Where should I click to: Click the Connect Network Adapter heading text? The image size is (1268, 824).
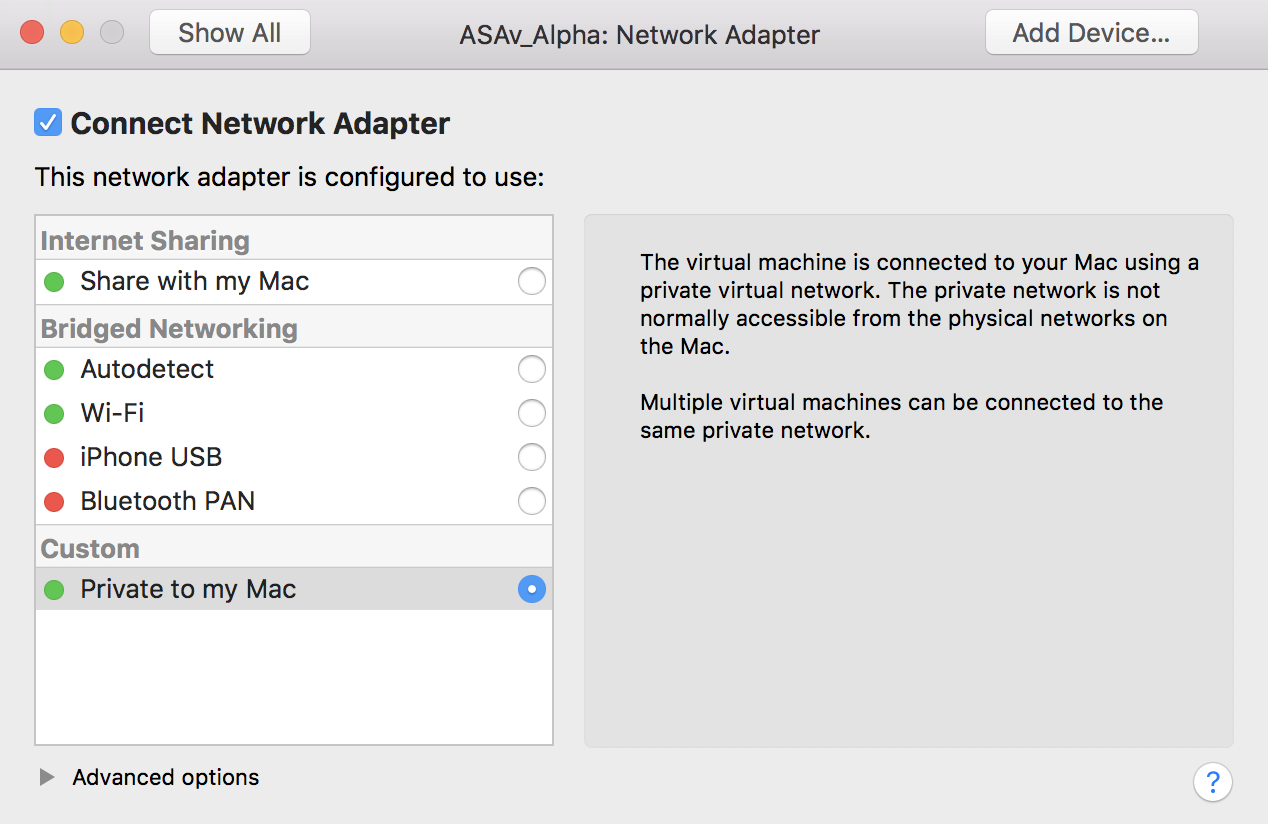(x=260, y=123)
